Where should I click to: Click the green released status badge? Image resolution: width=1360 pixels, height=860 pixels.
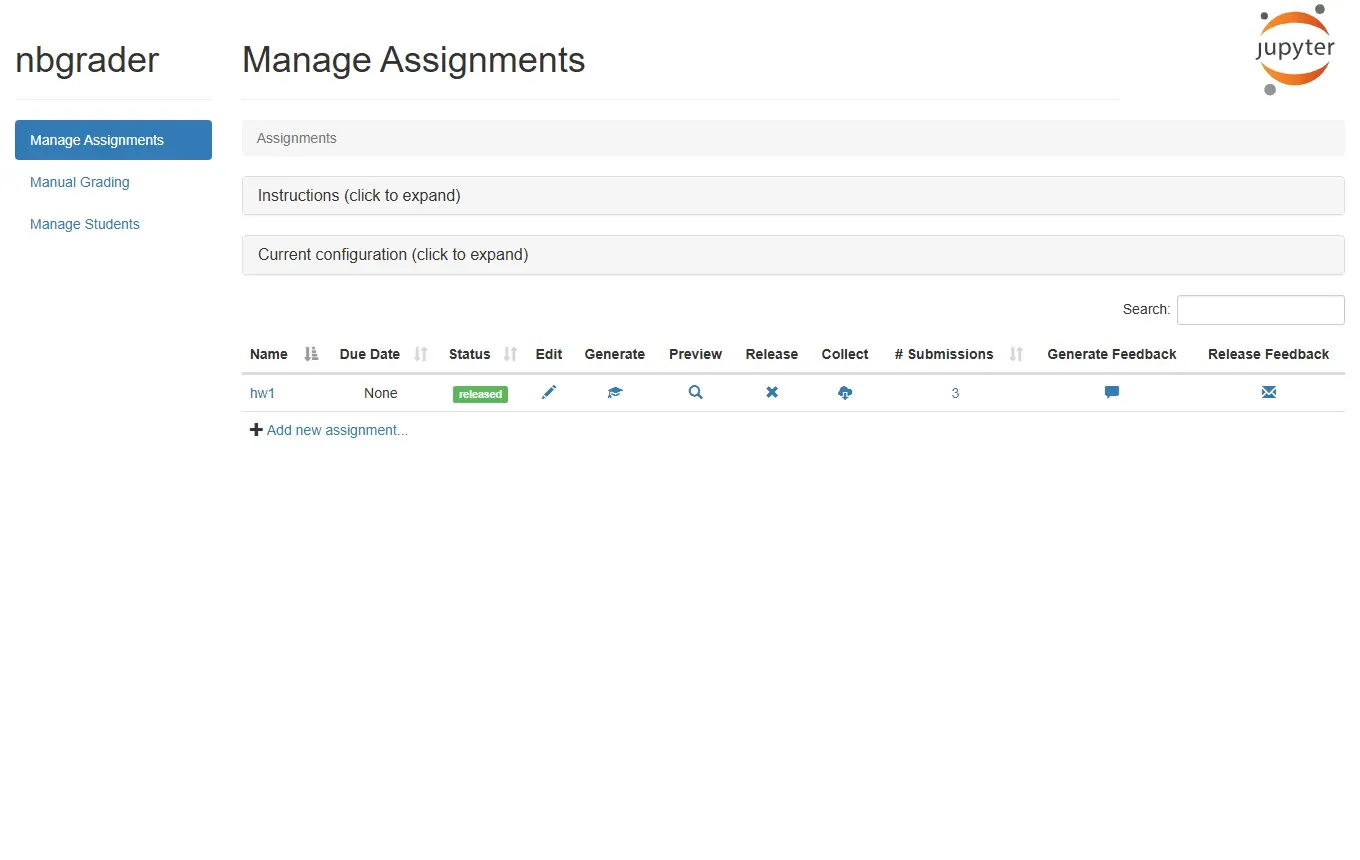(480, 394)
